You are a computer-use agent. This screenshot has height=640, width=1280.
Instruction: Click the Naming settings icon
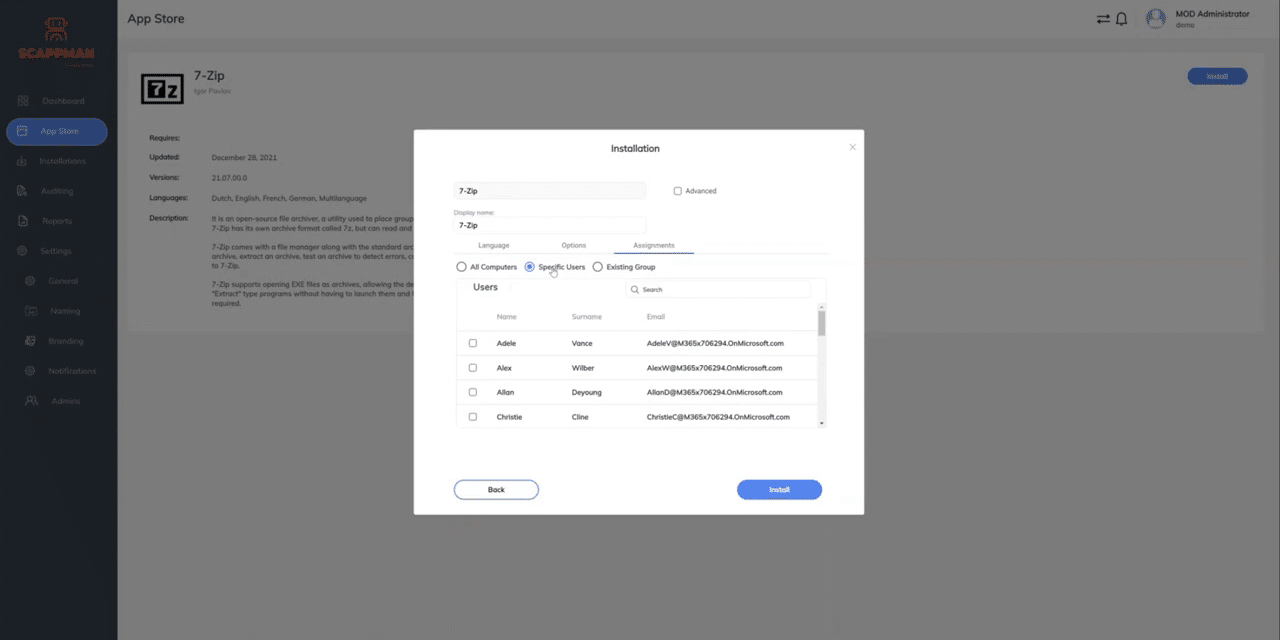tap(30, 311)
